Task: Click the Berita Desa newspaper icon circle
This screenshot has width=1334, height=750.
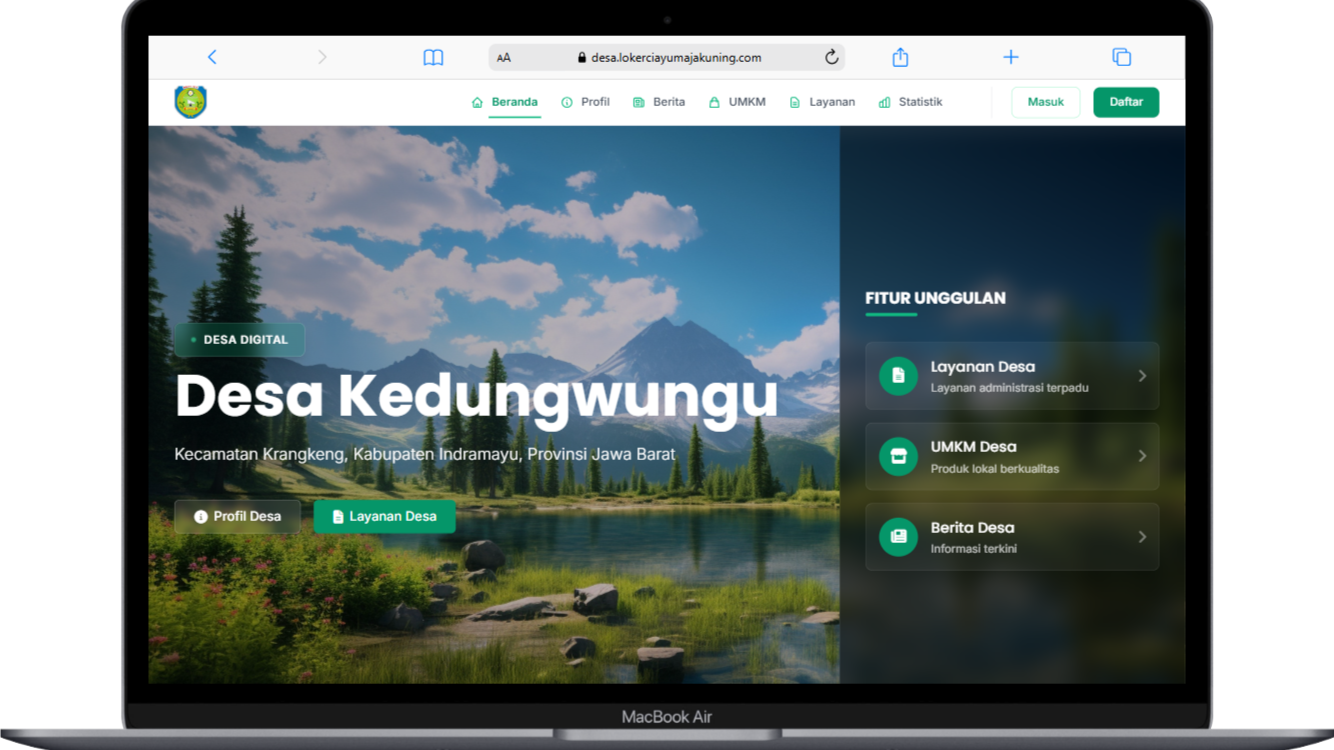Action: pos(898,537)
